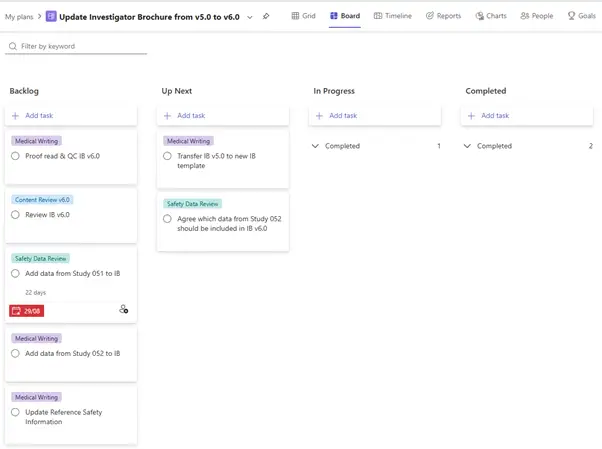Image resolution: width=602 pixels, height=449 pixels.
Task: Click the red 29/08 due date badge
Action: pyautogui.click(x=27, y=311)
